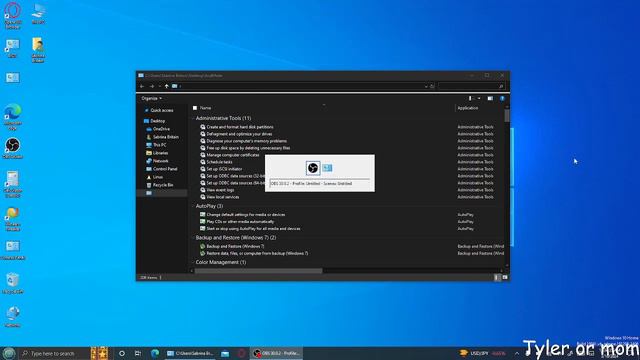Open the Opera GX Browser desktop shortcut
The height and width of the screenshot is (360, 640).
coord(13,16)
